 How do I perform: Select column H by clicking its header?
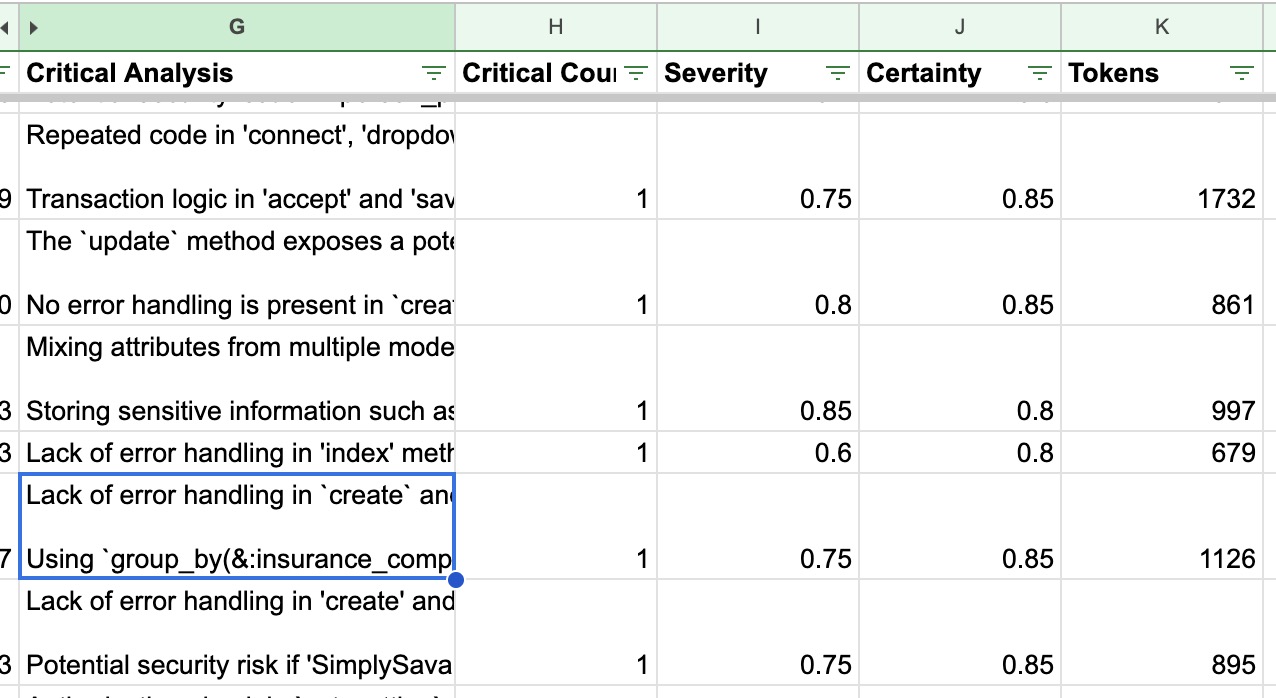click(555, 27)
